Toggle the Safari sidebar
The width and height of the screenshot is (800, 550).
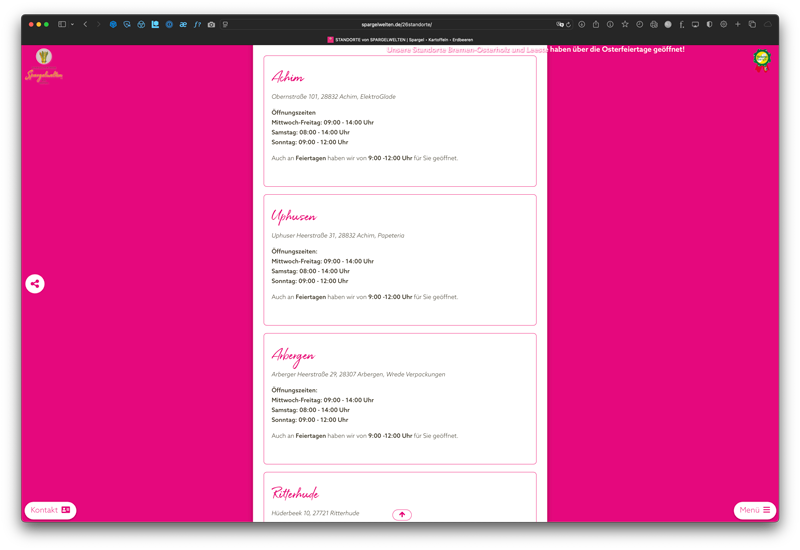click(x=62, y=24)
